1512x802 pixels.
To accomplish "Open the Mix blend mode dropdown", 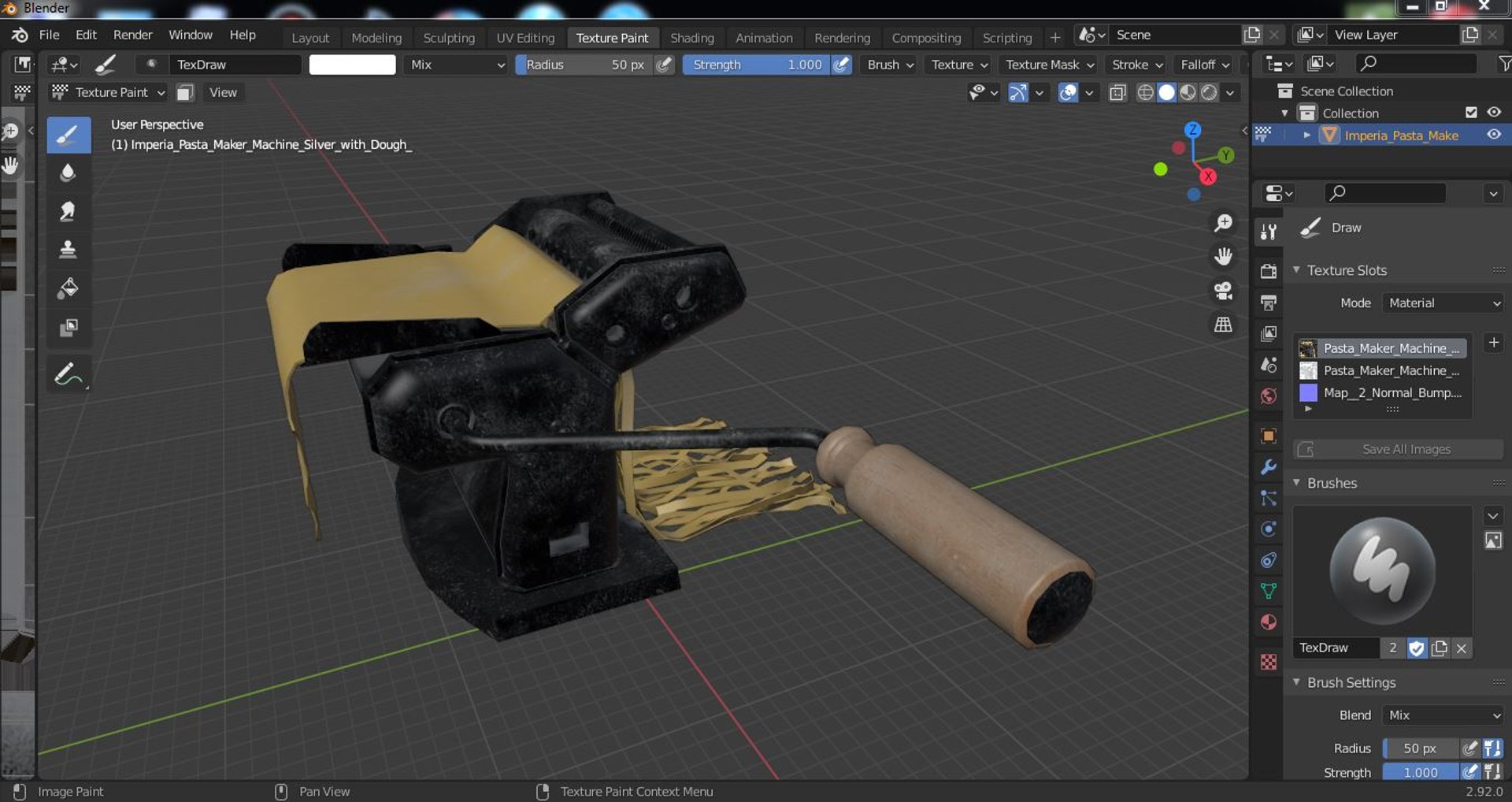I will tap(457, 65).
